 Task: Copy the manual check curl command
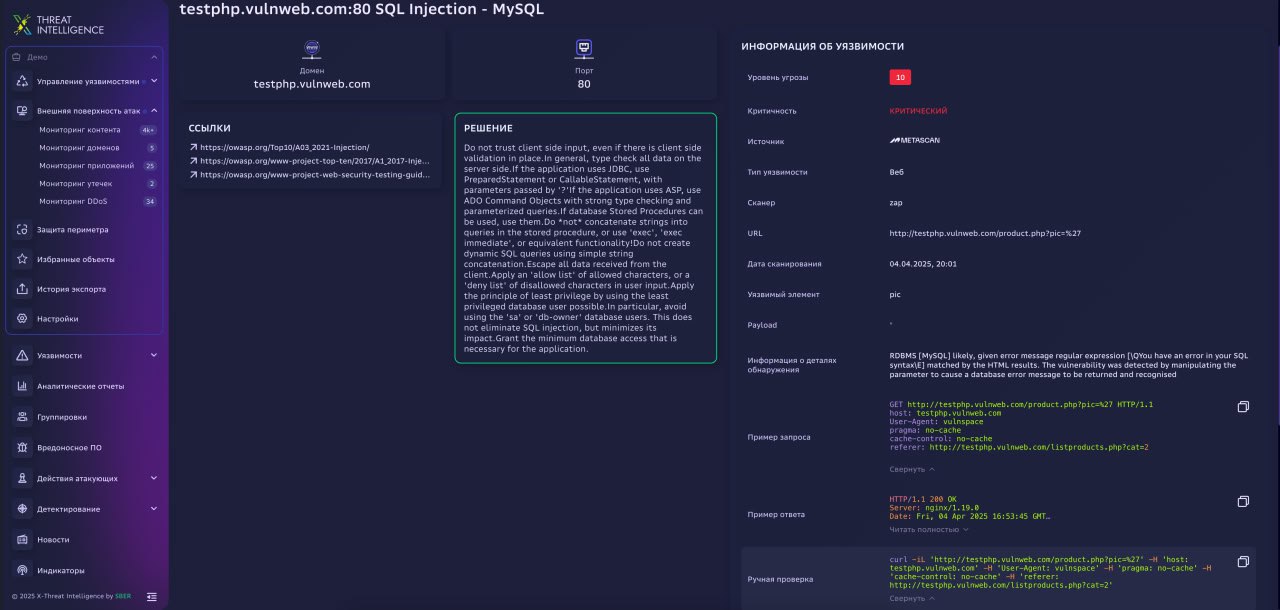tap(1243, 562)
